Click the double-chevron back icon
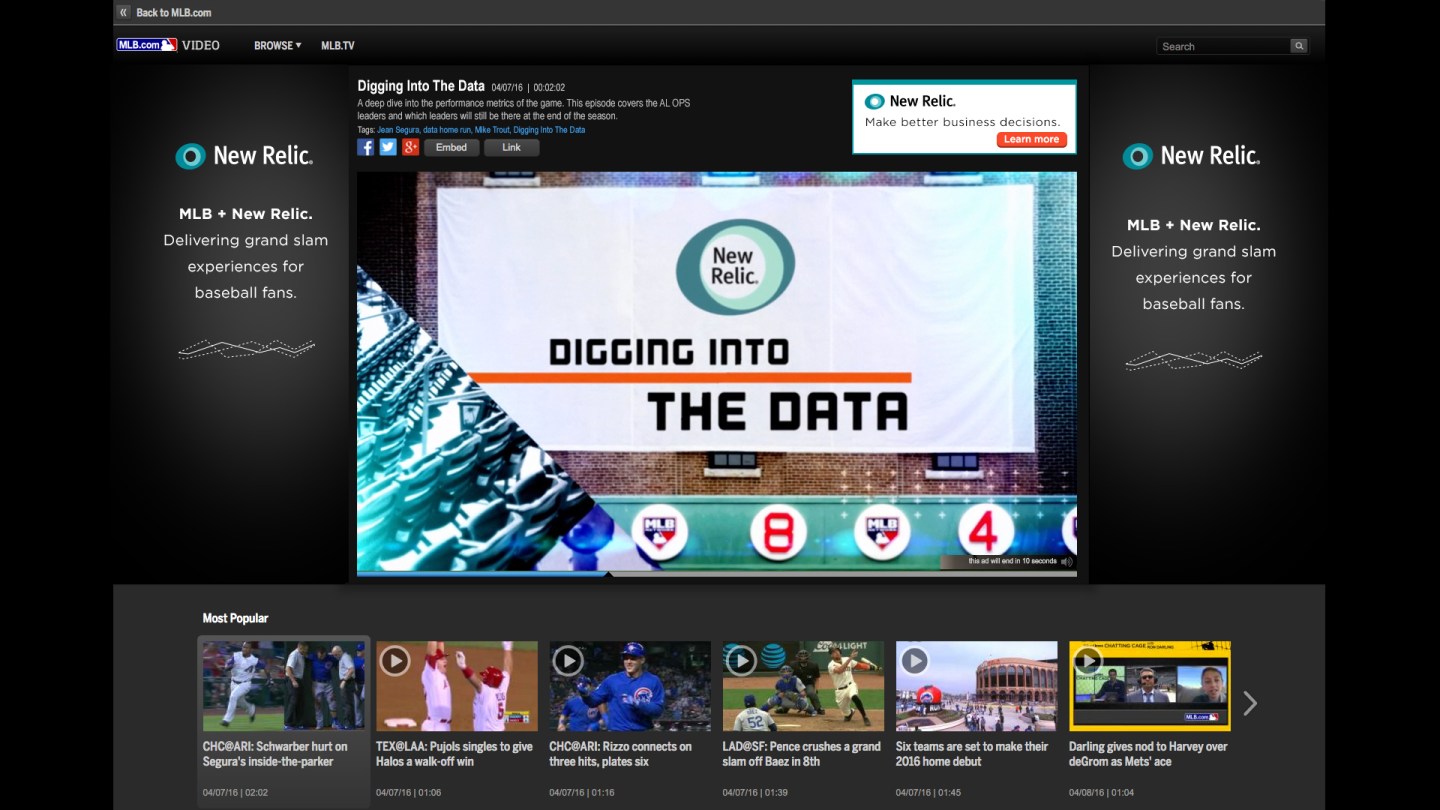This screenshot has width=1440, height=810. (123, 13)
